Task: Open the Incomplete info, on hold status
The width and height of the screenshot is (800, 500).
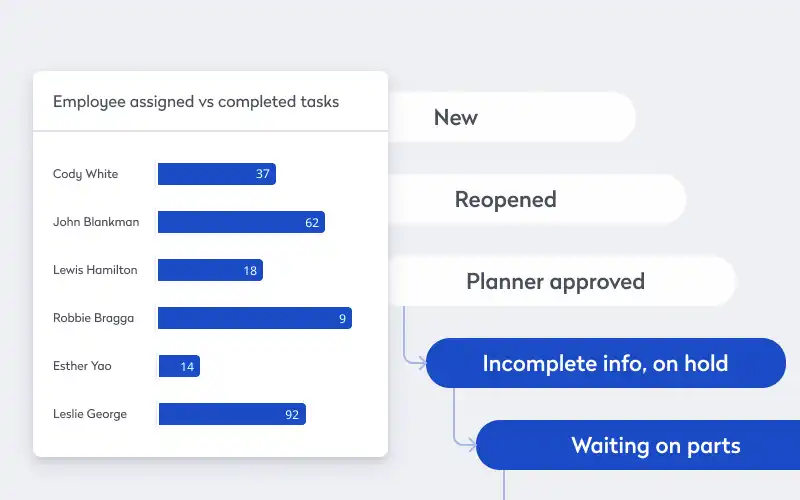Action: click(x=605, y=363)
